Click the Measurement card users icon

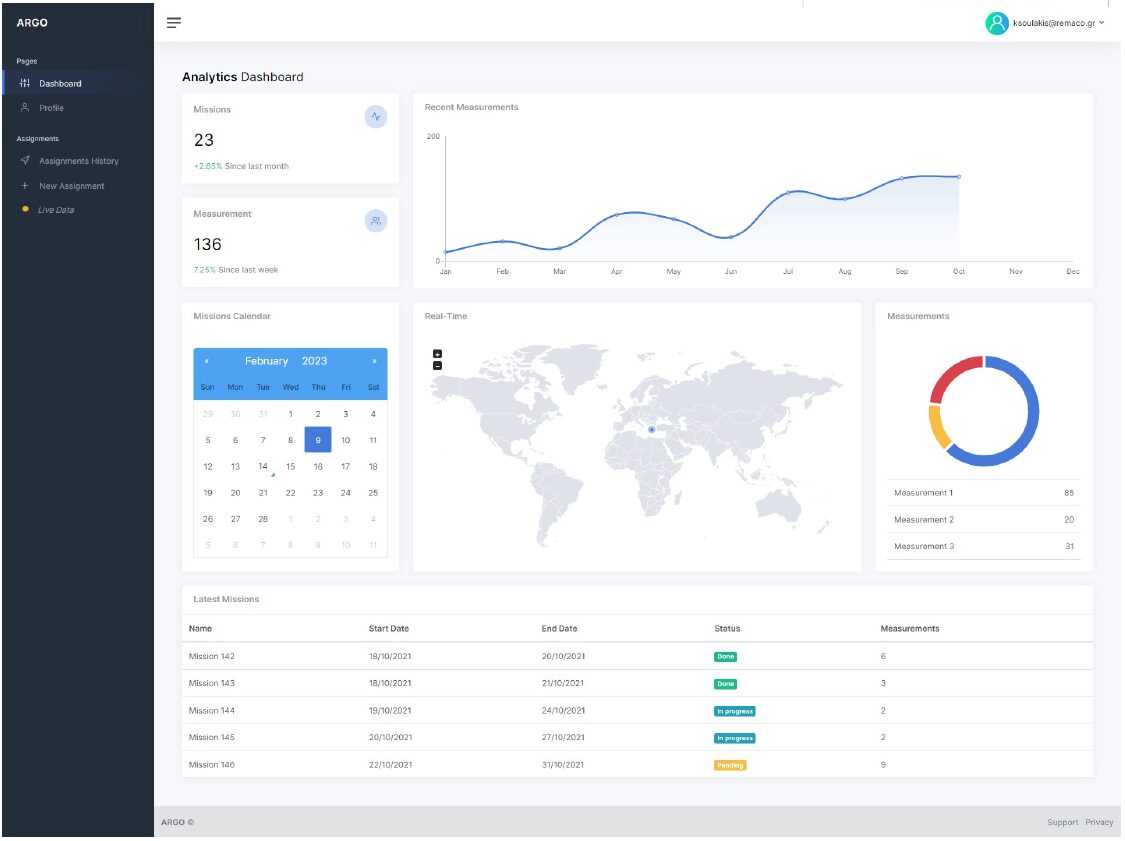tap(376, 221)
